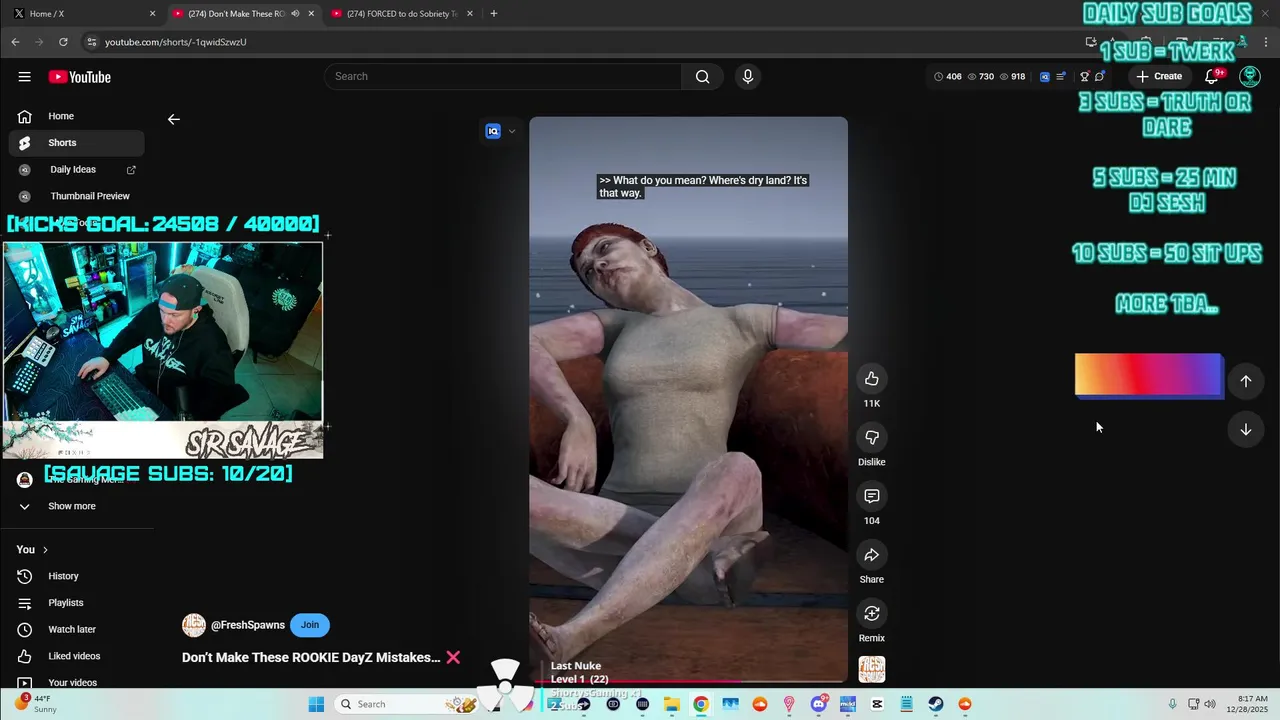1280x720 pixels.
Task: Click the Windows taskbar Search box
Action: (405, 704)
